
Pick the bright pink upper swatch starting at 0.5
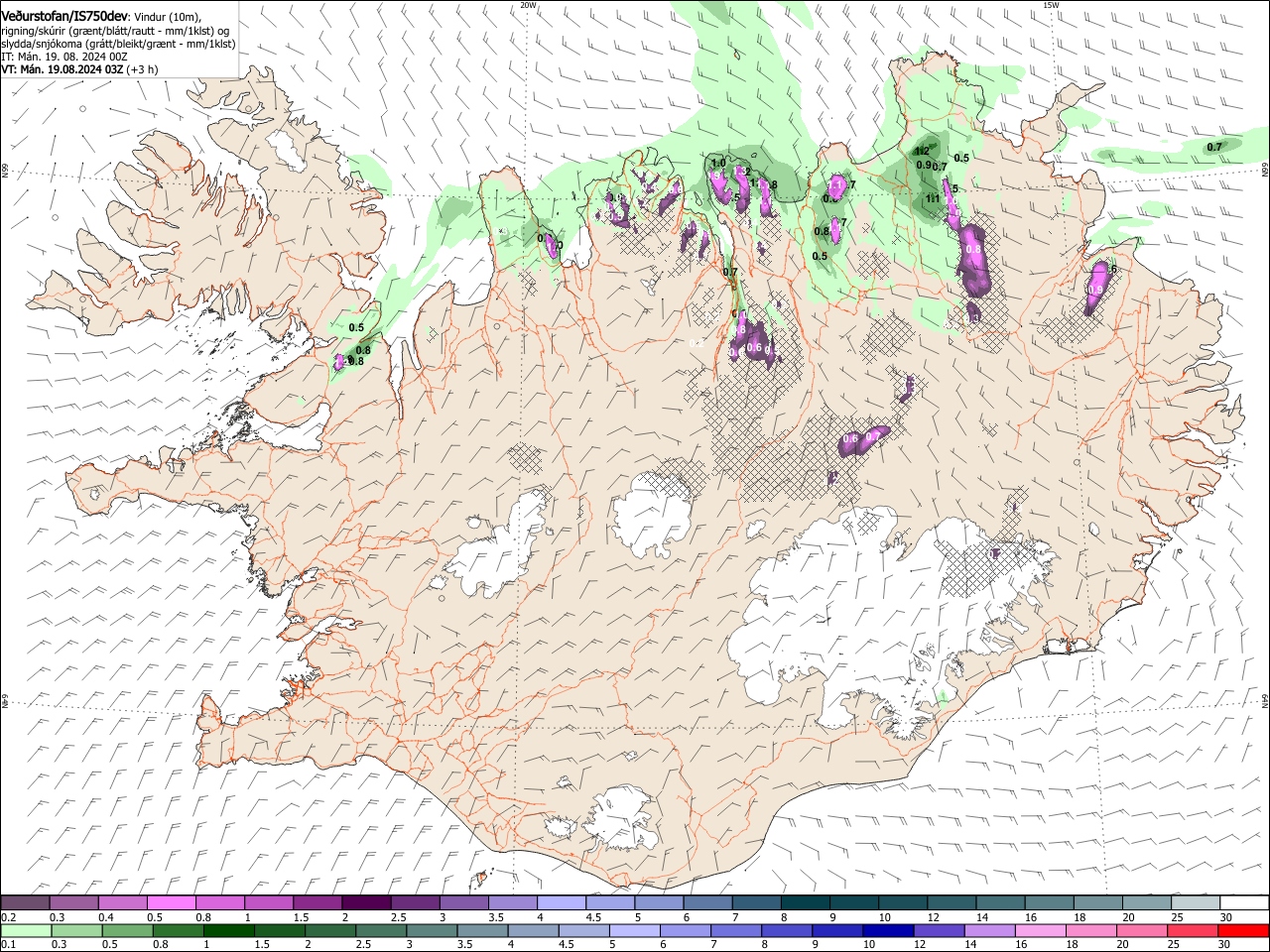(171, 902)
